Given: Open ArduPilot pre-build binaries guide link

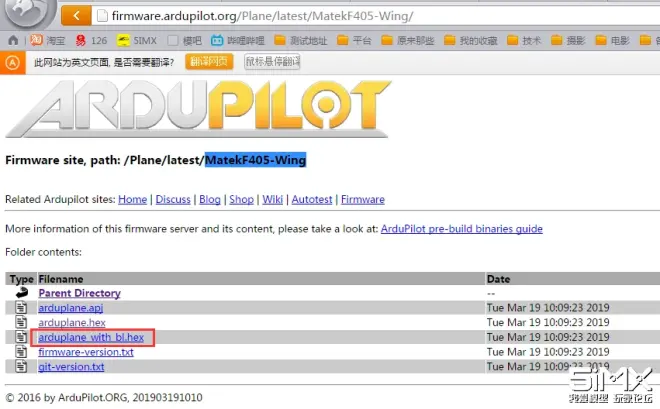Looking at the screenshot, I should pyautogui.click(x=462, y=229).
